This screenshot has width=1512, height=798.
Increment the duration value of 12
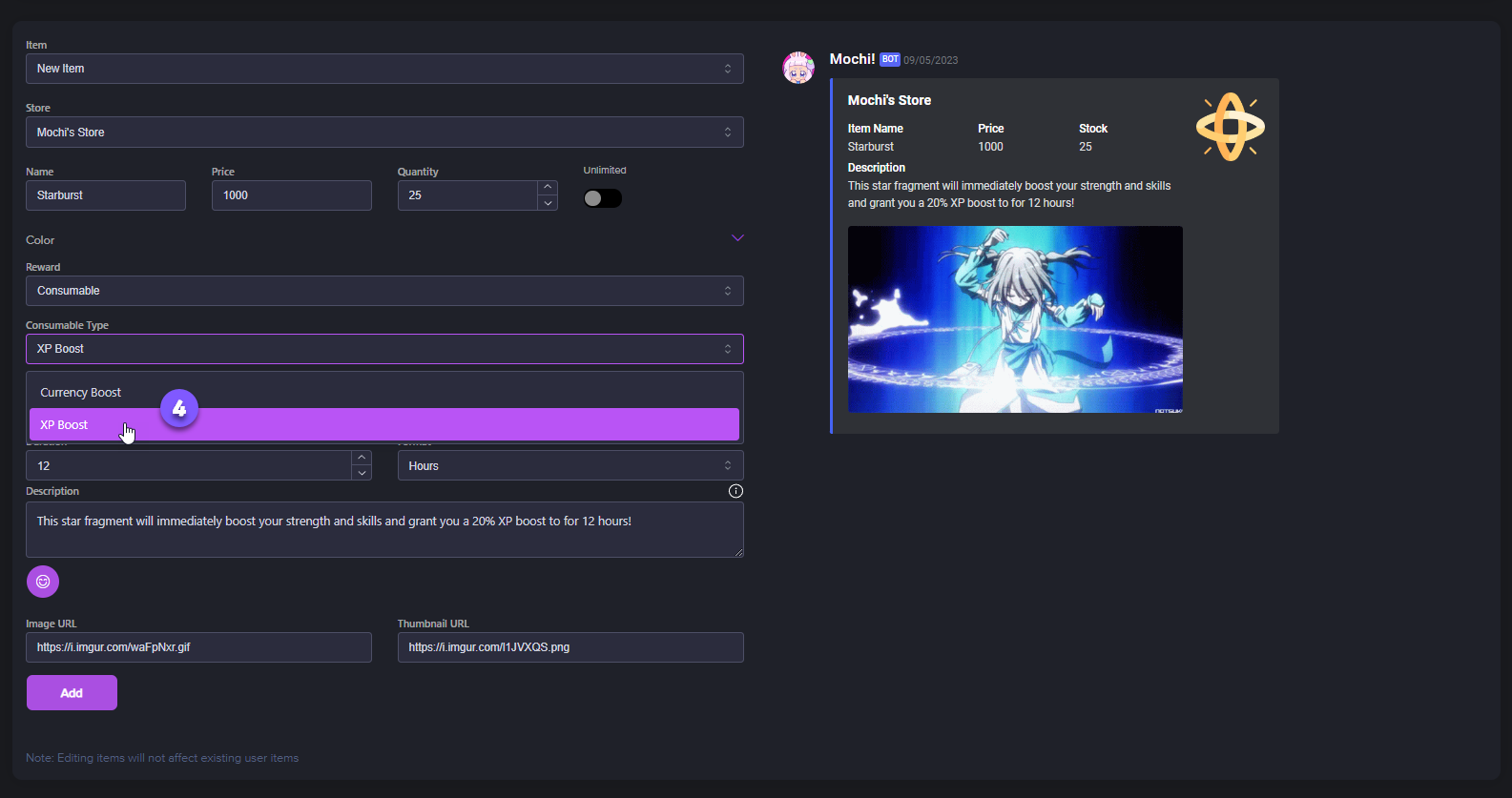362,458
